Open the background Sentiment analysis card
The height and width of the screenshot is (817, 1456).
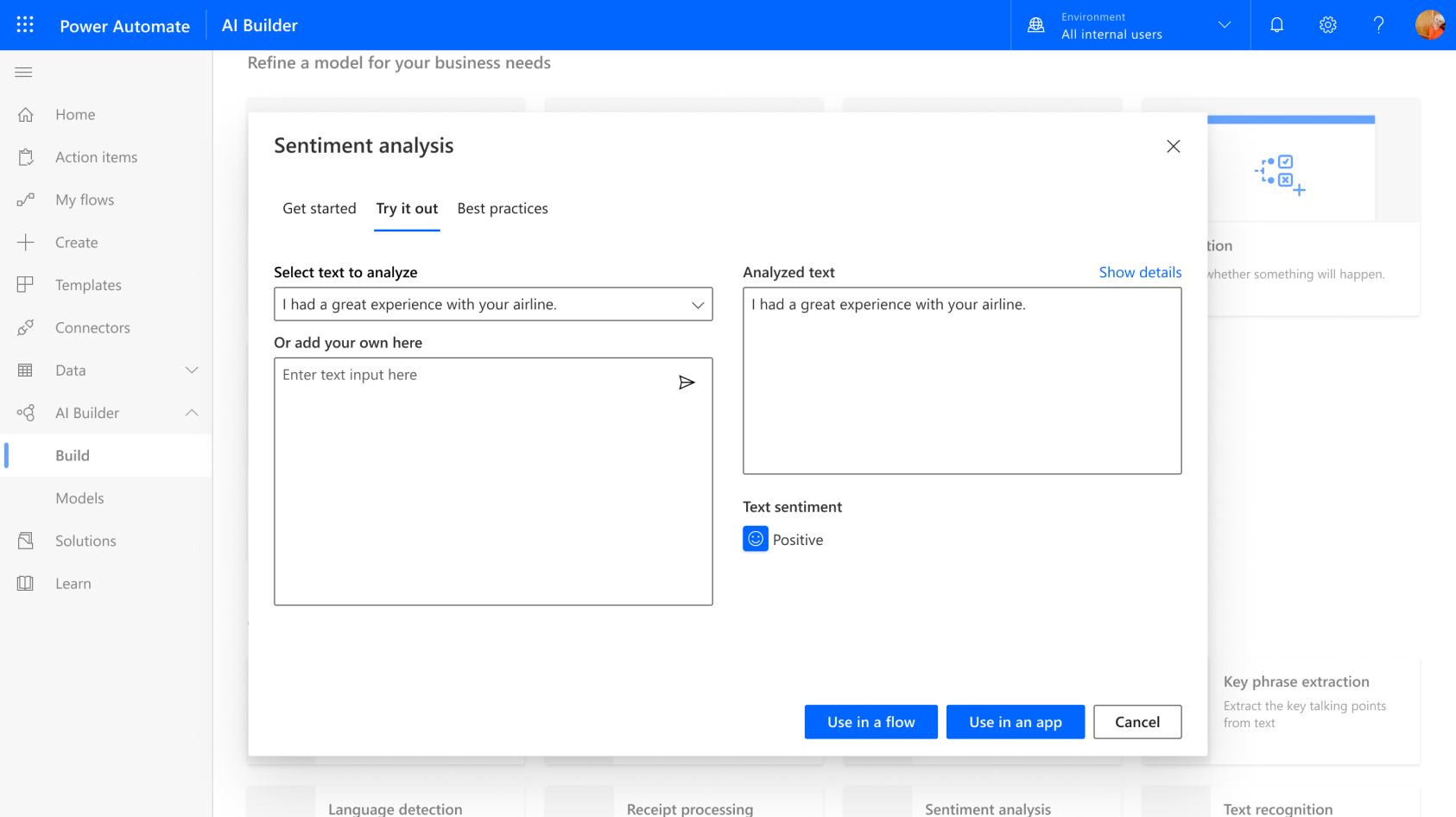tap(982, 802)
